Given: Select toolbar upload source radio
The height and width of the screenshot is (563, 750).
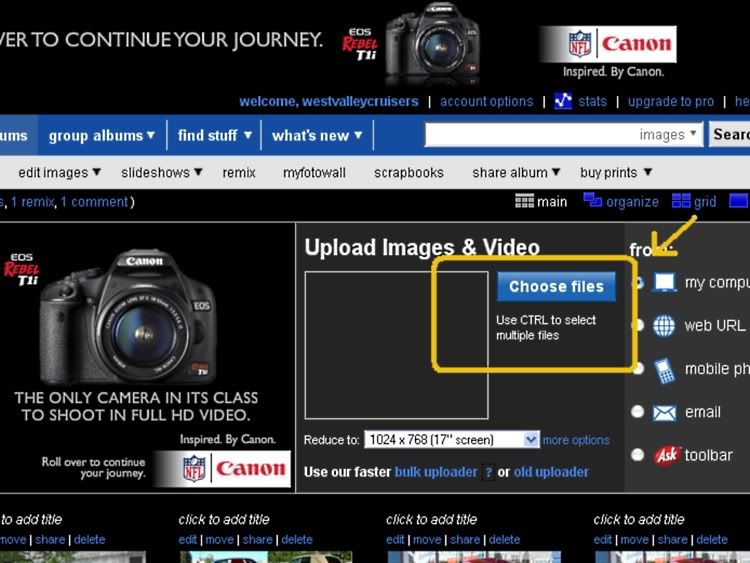Looking at the screenshot, I should pyautogui.click(x=638, y=454).
